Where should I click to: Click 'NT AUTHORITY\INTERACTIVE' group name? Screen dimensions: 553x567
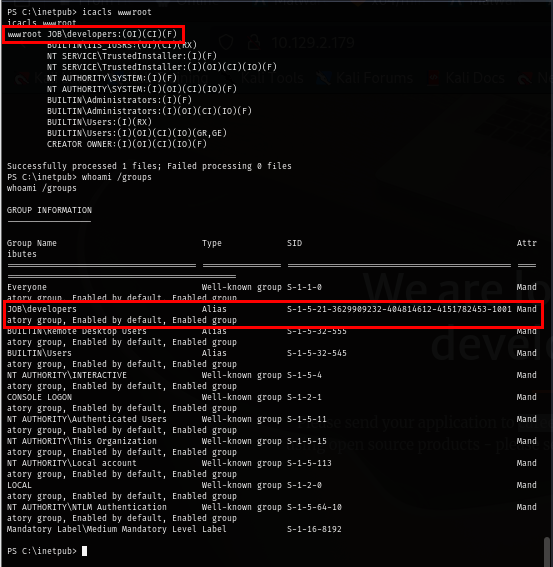(67, 375)
